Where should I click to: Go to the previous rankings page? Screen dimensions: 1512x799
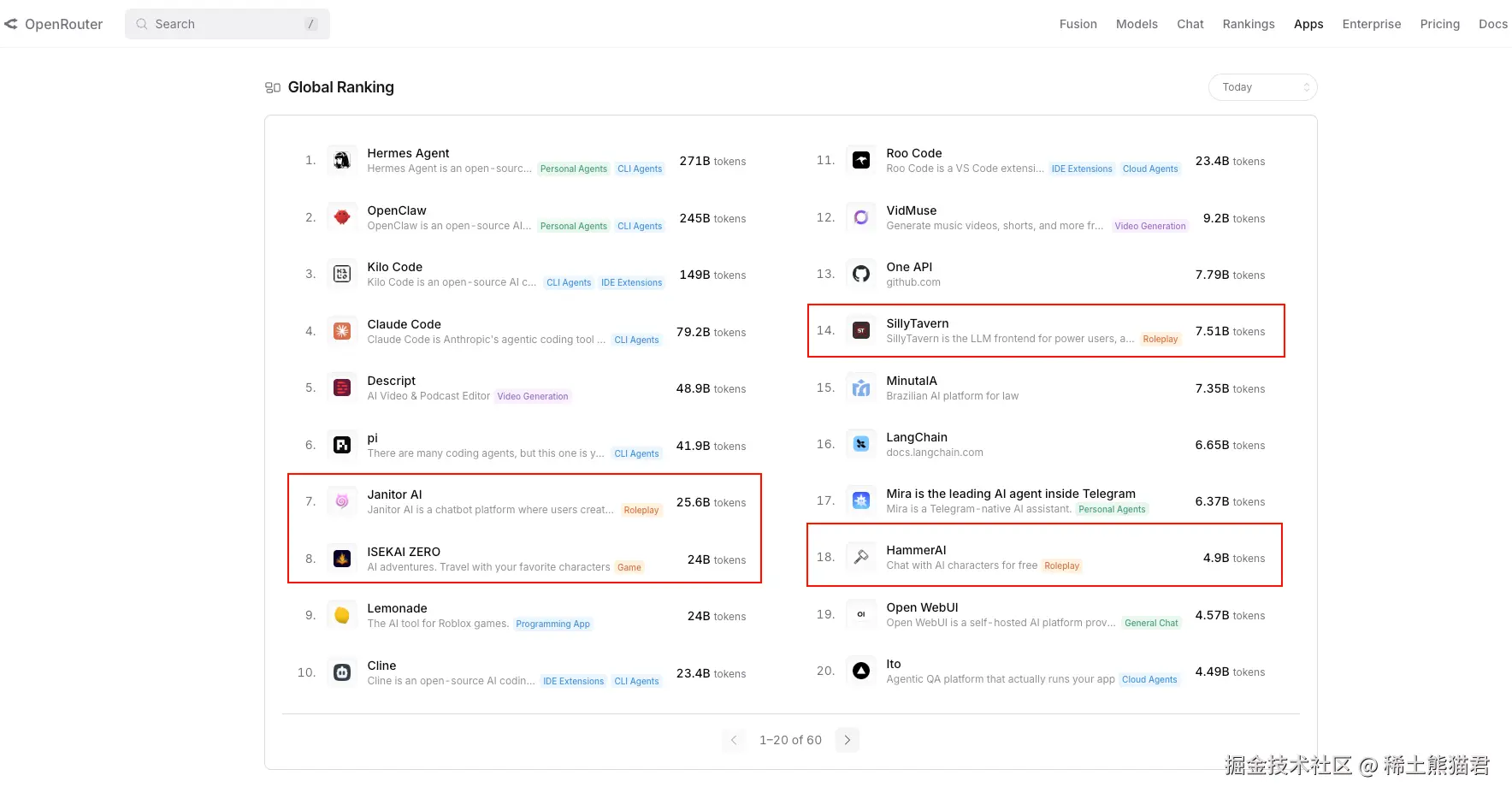pyautogui.click(x=734, y=740)
